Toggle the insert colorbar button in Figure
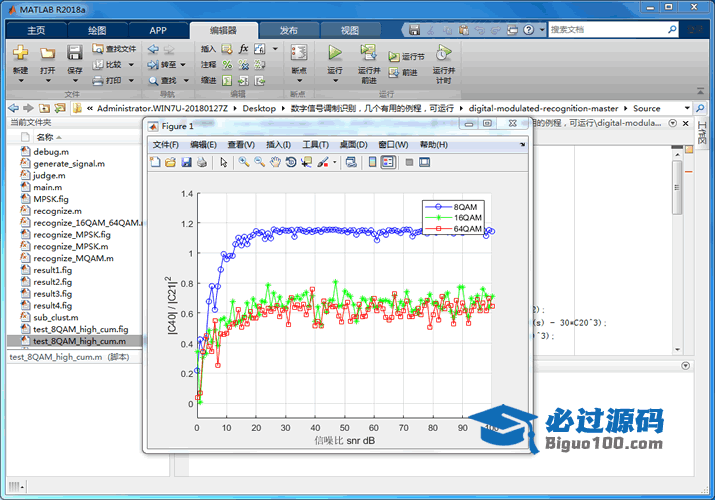The height and width of the screenshot is (500, 715). tap(372, 162)
